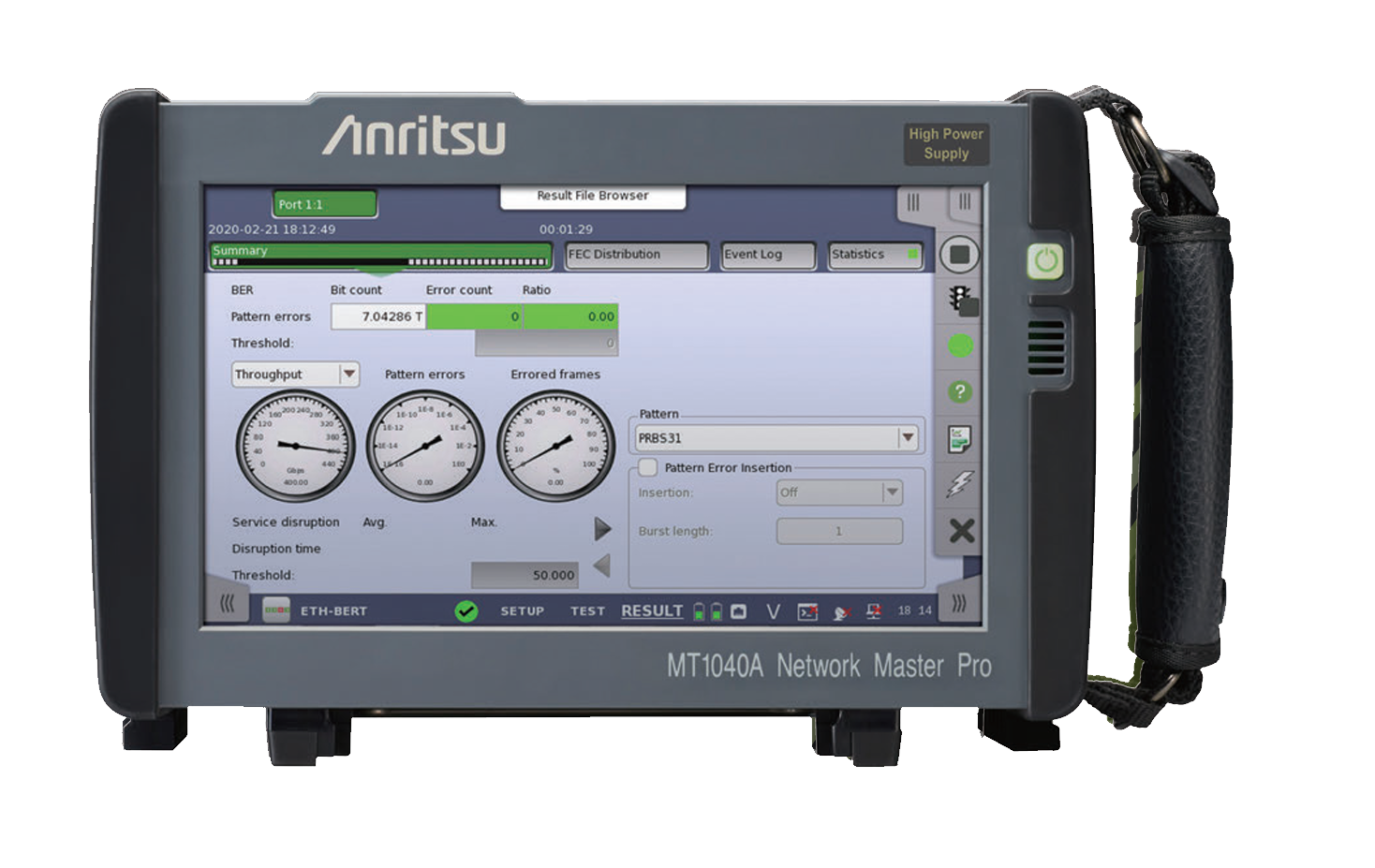Go to the SETUP page
1375x868 pixels.
(x=522, y=611)
